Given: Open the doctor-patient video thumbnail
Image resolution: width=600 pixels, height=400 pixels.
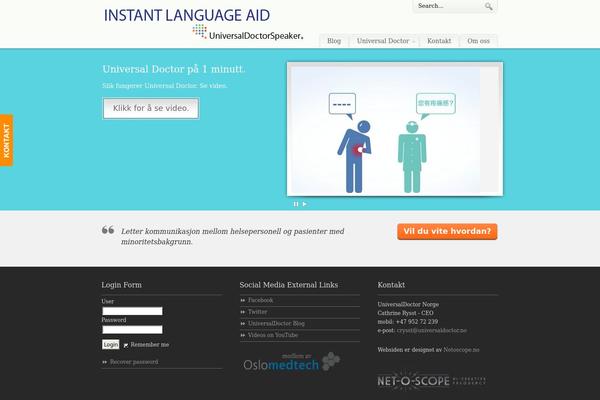Looking at the screenshot, I should [395, 129].
